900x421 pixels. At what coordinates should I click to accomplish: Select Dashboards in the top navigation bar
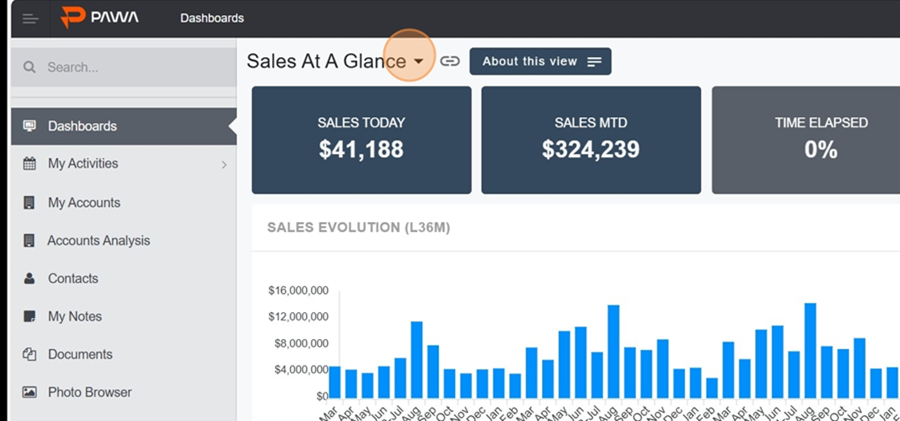(212, 18)
